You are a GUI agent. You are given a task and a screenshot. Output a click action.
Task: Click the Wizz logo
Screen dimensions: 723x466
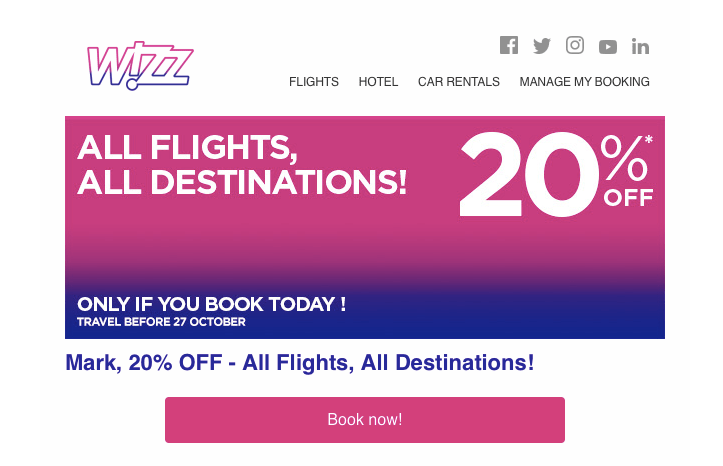[139, 66]
